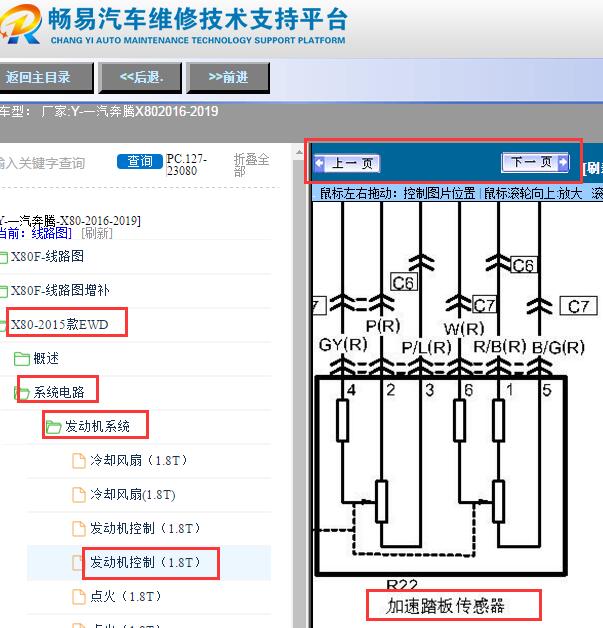This screenshot has height=628, width=603.
Task: Collapse the 发动机系统 node
Action: tap(97, 426)
